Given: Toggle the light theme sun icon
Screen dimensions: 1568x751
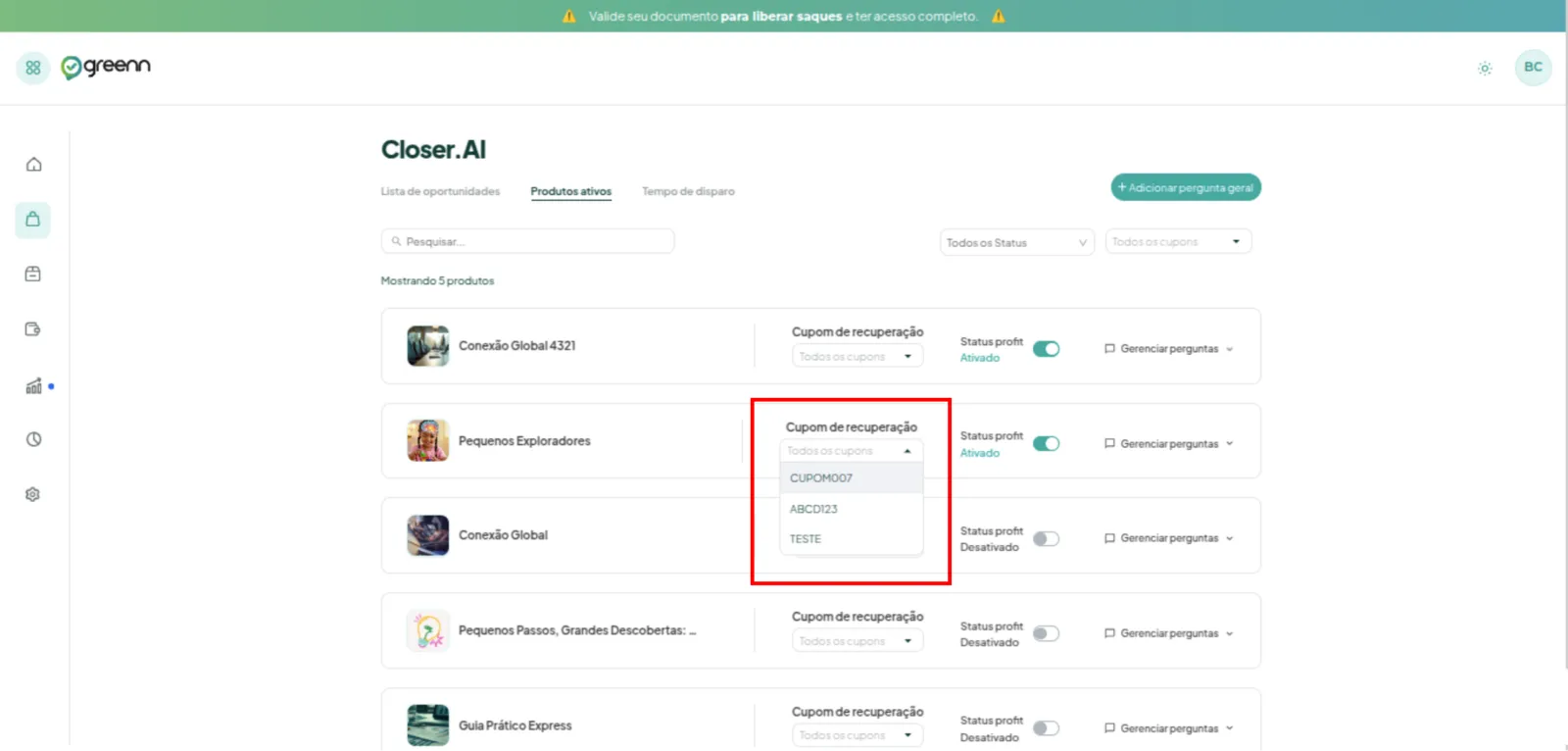Looking at the screenshot, I should (x=1485, y=69).
